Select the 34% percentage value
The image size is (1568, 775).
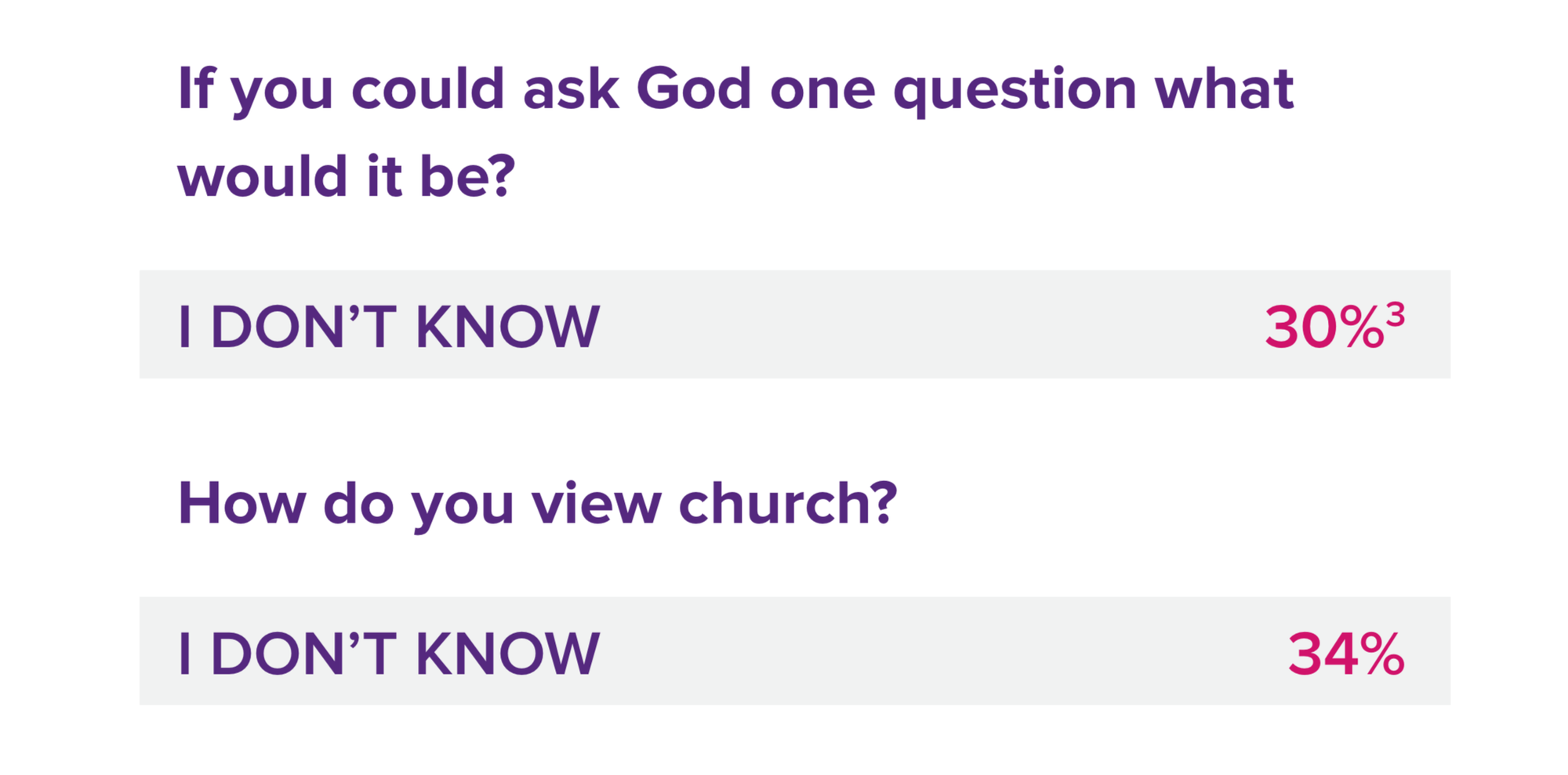tap(1345, 654)
